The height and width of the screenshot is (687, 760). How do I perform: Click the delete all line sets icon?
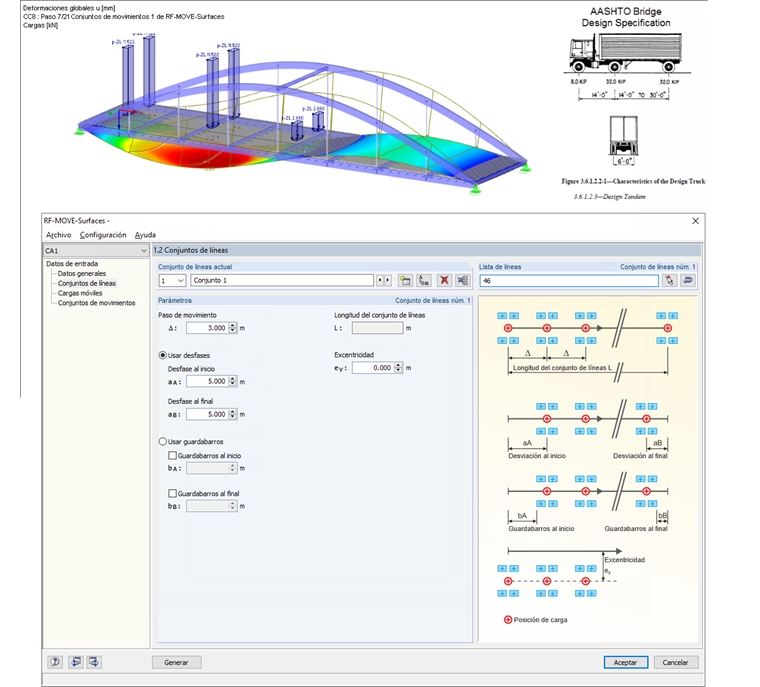[463, 280]
